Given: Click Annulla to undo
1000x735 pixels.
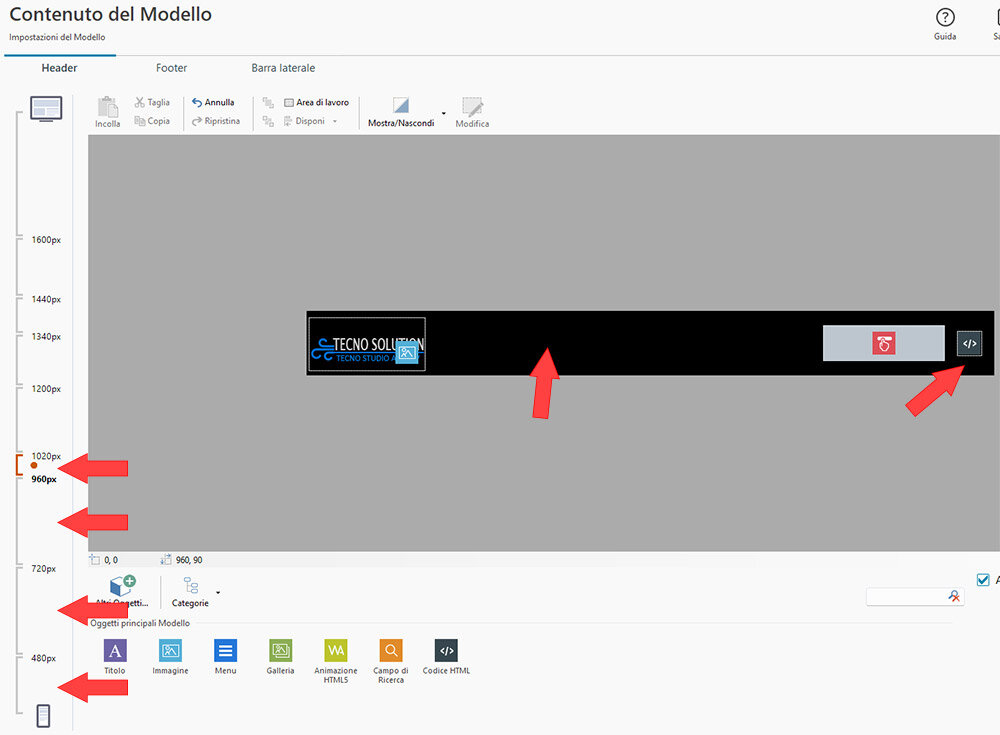Looking at the screenshot, I should (213, 102).
